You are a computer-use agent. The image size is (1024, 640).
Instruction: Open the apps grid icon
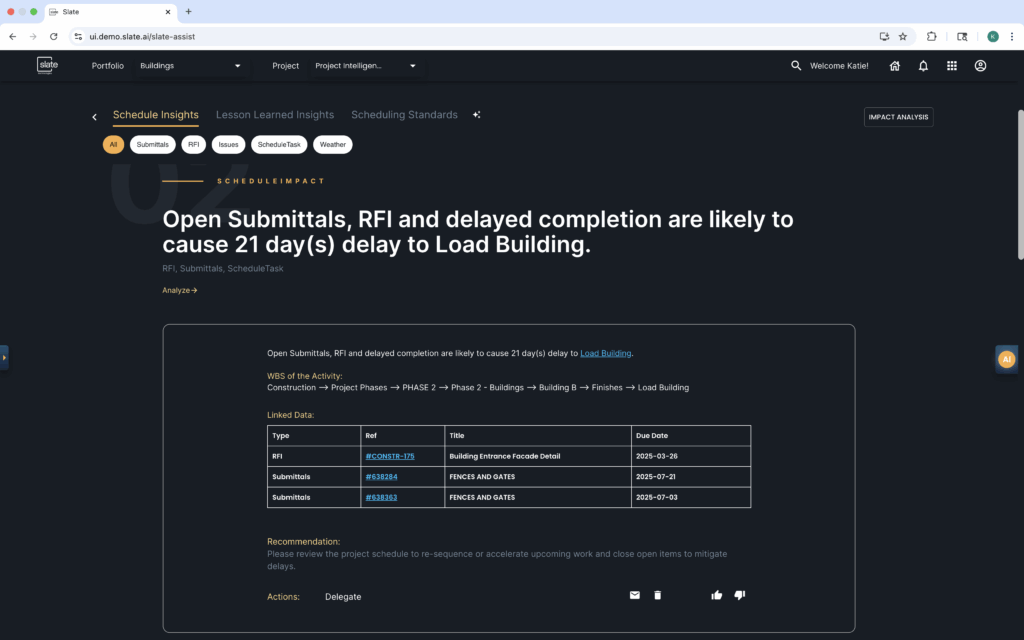tap(951, 65)
